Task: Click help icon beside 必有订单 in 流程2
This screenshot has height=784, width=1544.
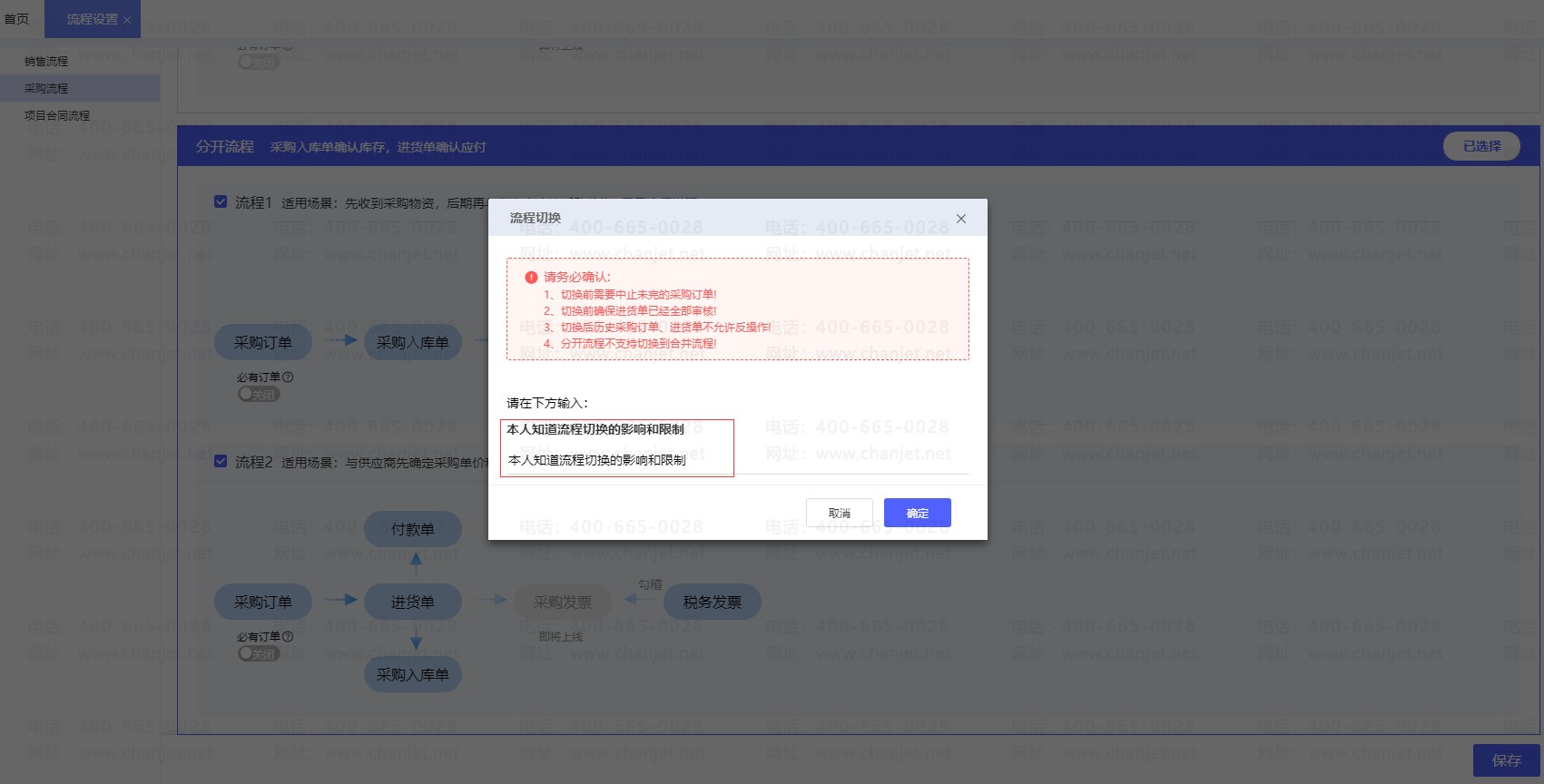Action: tap(288, 637)
